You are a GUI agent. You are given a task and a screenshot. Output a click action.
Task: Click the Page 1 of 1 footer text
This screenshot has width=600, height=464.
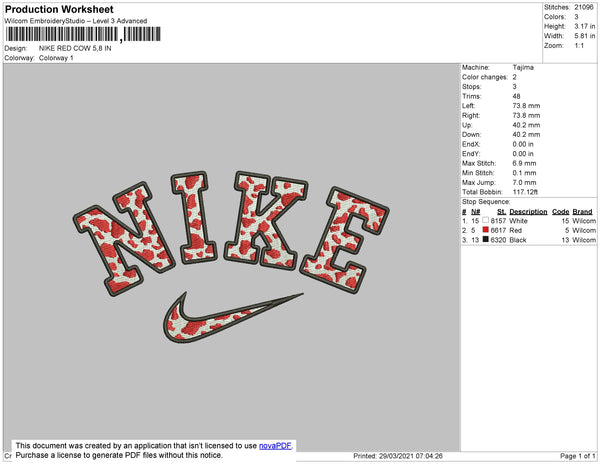point(578,456)
